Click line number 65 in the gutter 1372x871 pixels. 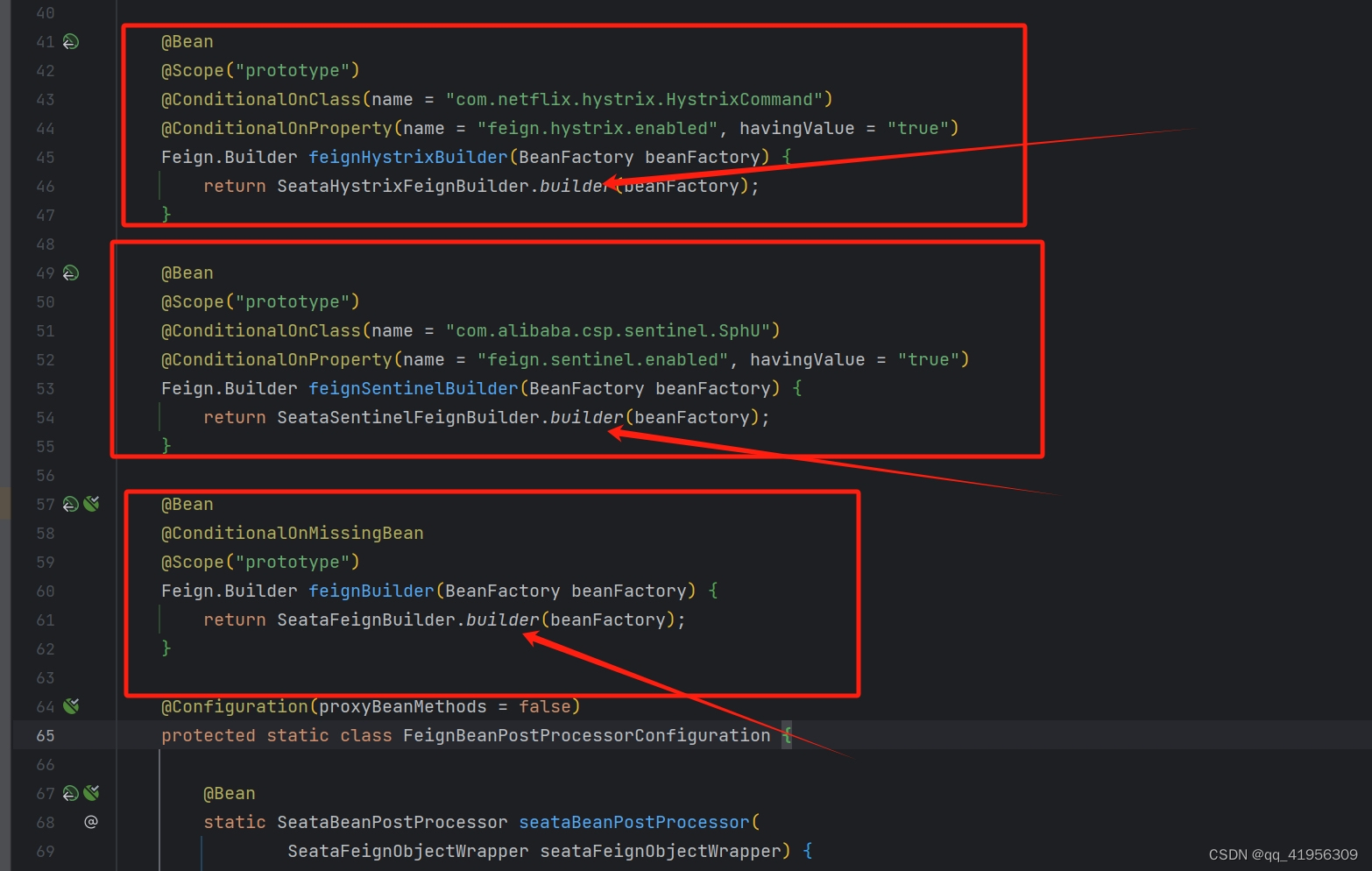pos(46,735)
